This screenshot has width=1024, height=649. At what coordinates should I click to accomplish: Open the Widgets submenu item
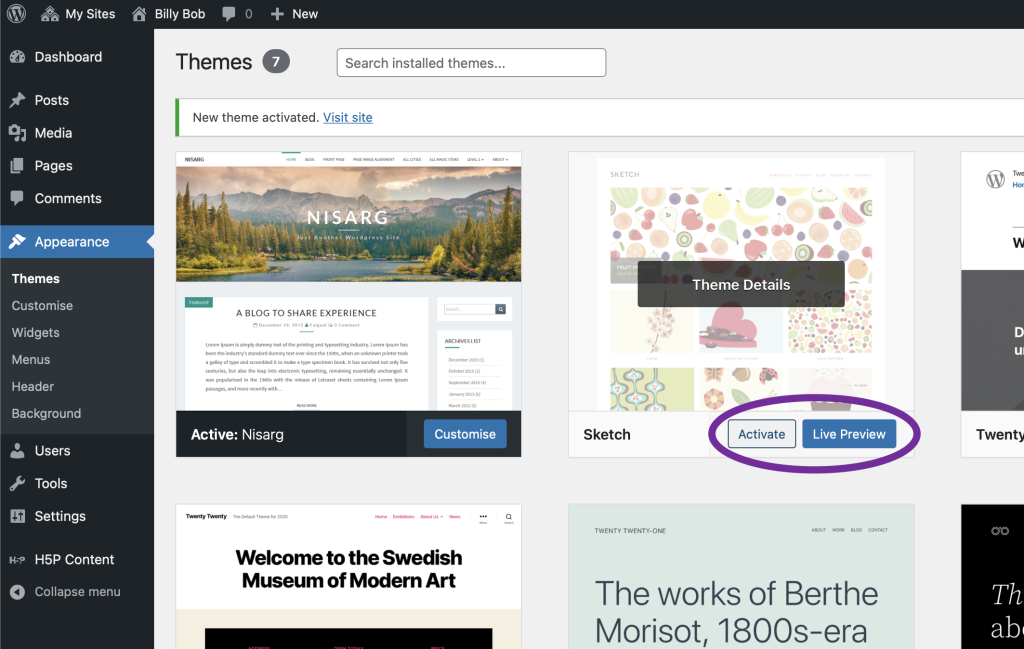(35, 332)
